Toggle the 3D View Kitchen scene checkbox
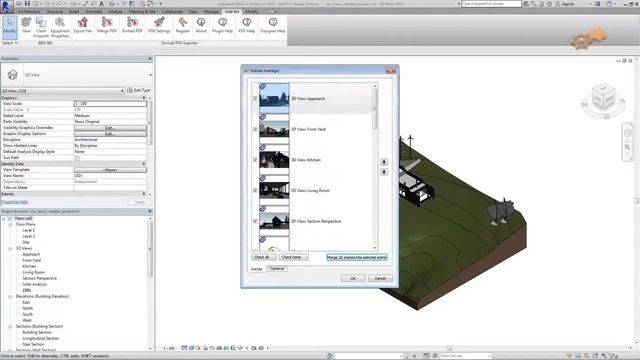This screenshot has width=640, height=360. (255, 160)
